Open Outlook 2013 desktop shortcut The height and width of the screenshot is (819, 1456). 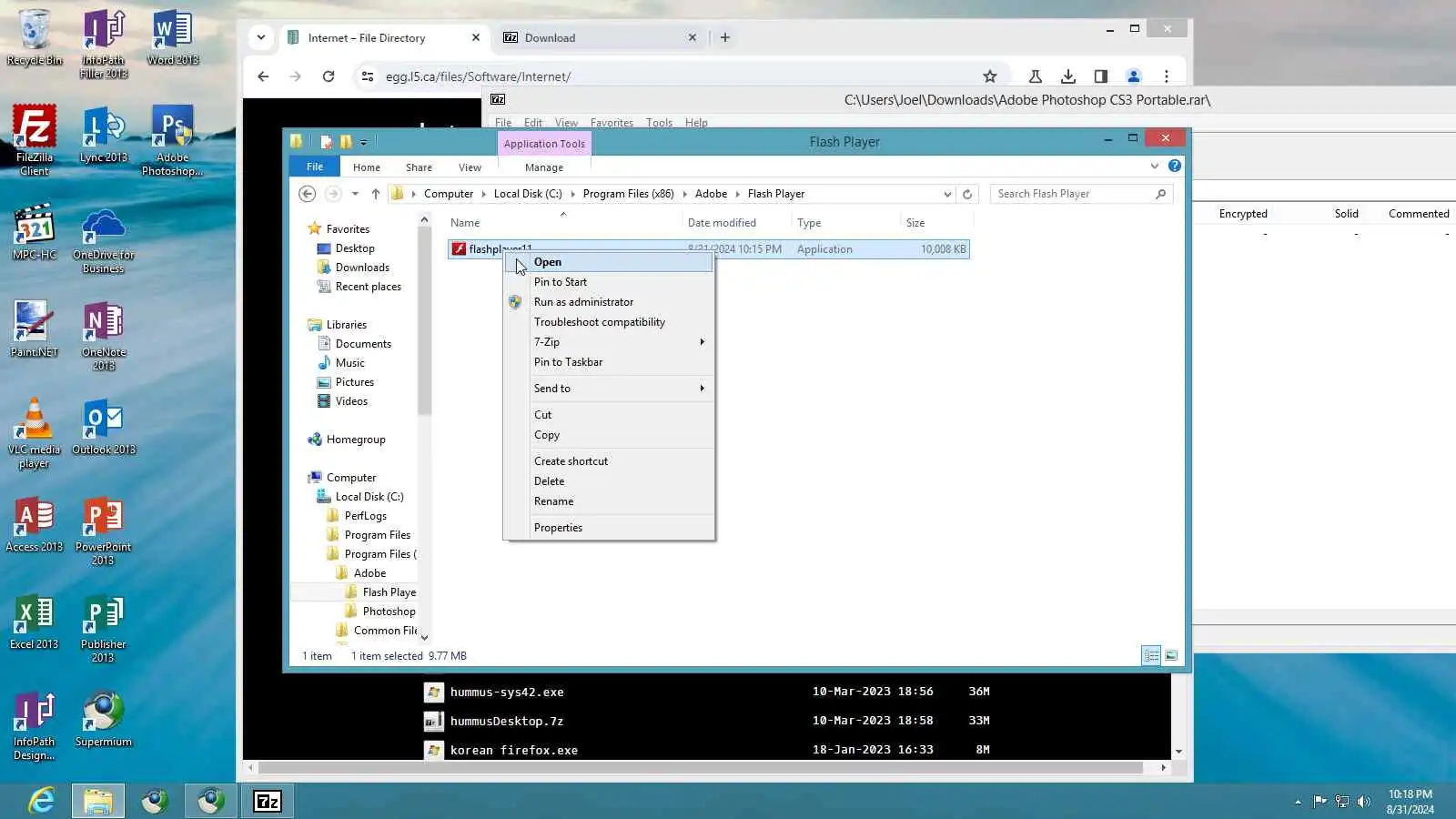click(104, 427)
